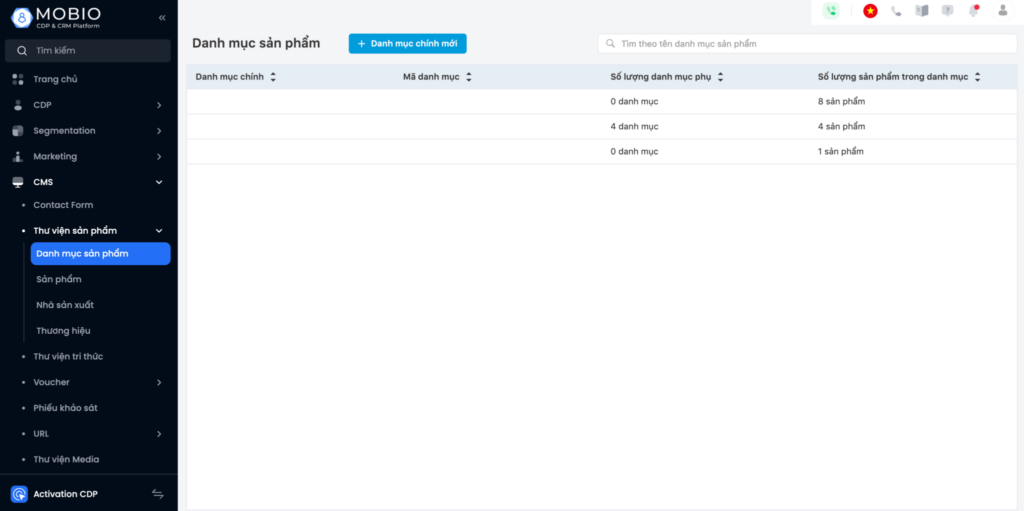1024x511 pixels.
Task: Open Trang chủ home link
Action: (x=55, y=79)
